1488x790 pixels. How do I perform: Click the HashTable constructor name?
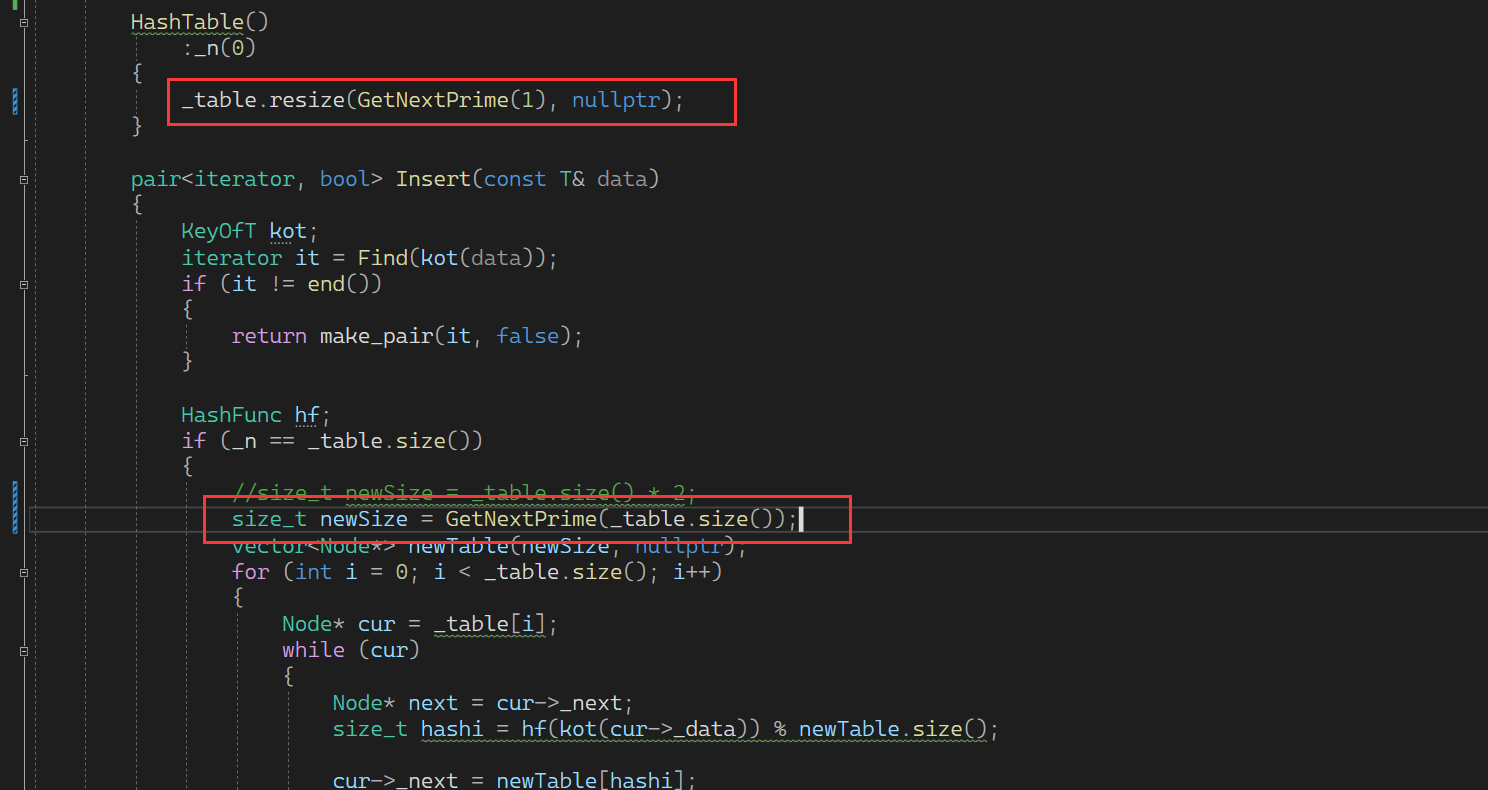coord(187,21)
